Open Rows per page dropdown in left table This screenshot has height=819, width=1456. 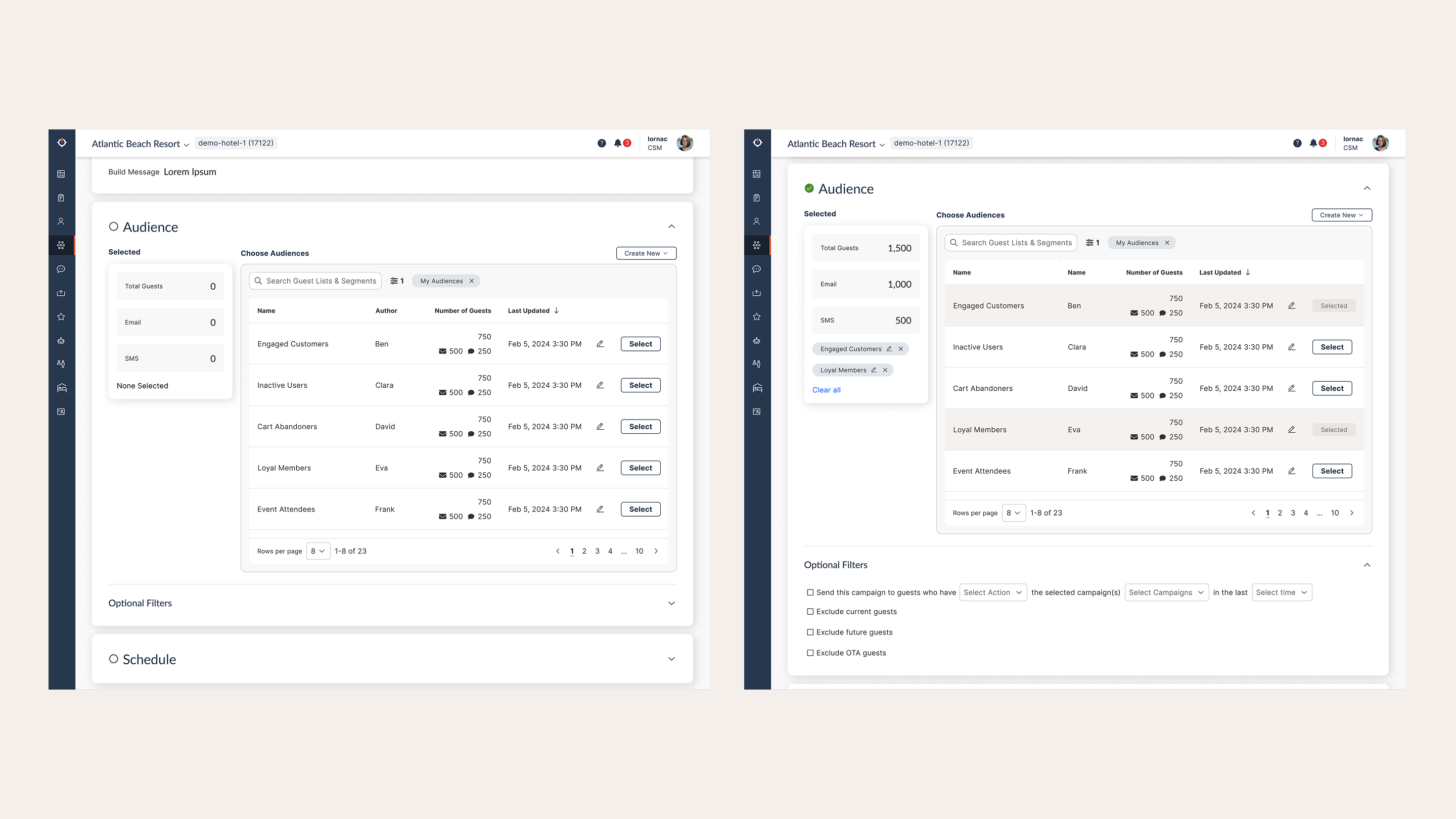pyautogui.click(x=317, y=551)
